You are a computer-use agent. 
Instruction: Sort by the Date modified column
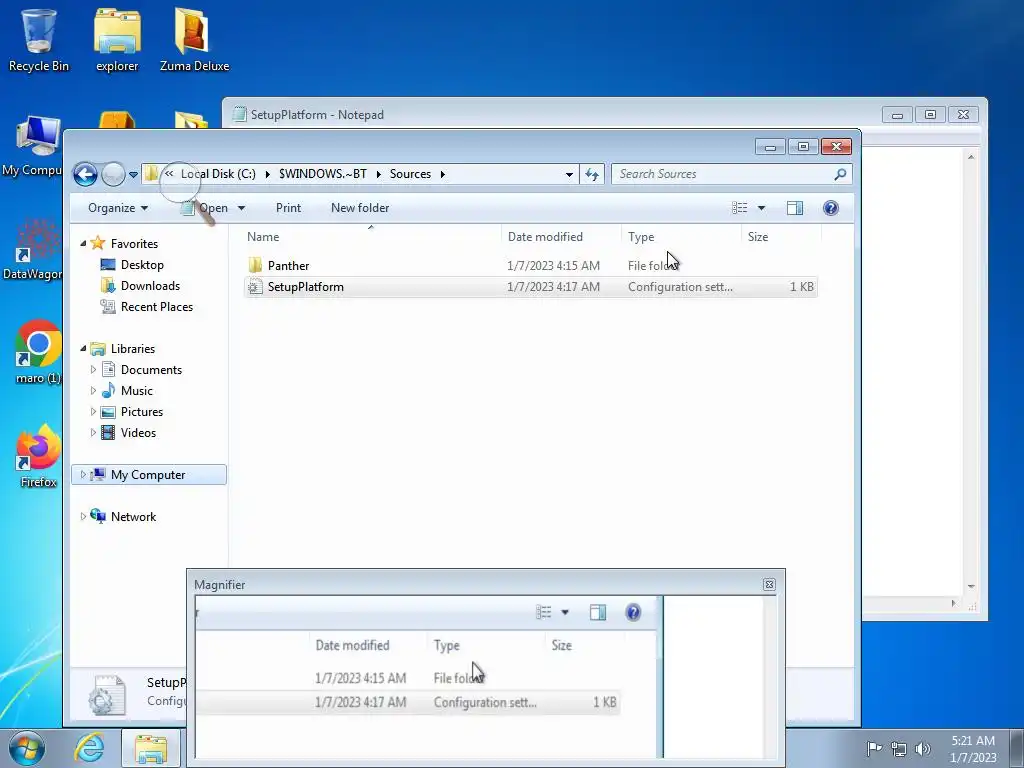(561, 236)
